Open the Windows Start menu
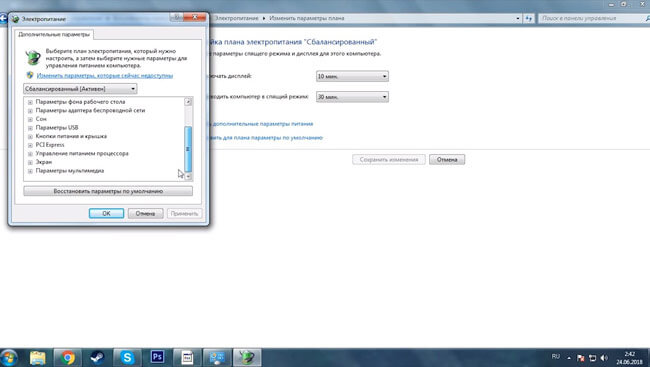This screenshot has width=650, height=367. (x=9, y=357)
